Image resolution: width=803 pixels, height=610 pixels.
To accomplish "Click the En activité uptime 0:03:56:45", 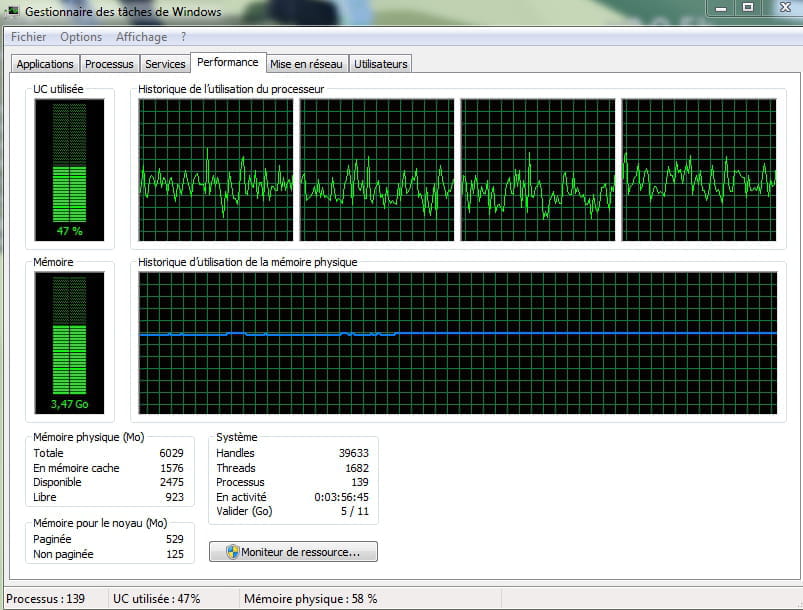I will (342, 497).
